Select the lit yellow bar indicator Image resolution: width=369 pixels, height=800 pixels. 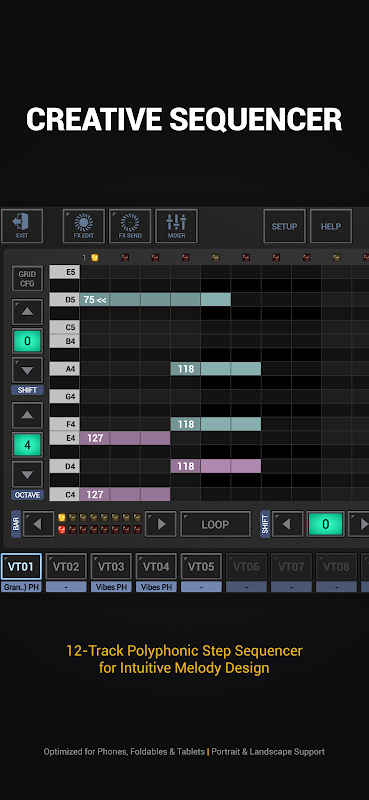click(62, 517)
